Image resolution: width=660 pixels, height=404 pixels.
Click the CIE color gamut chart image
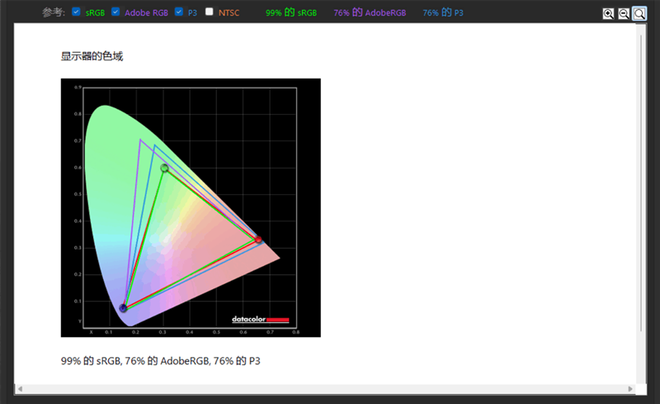tap(190, 208)
